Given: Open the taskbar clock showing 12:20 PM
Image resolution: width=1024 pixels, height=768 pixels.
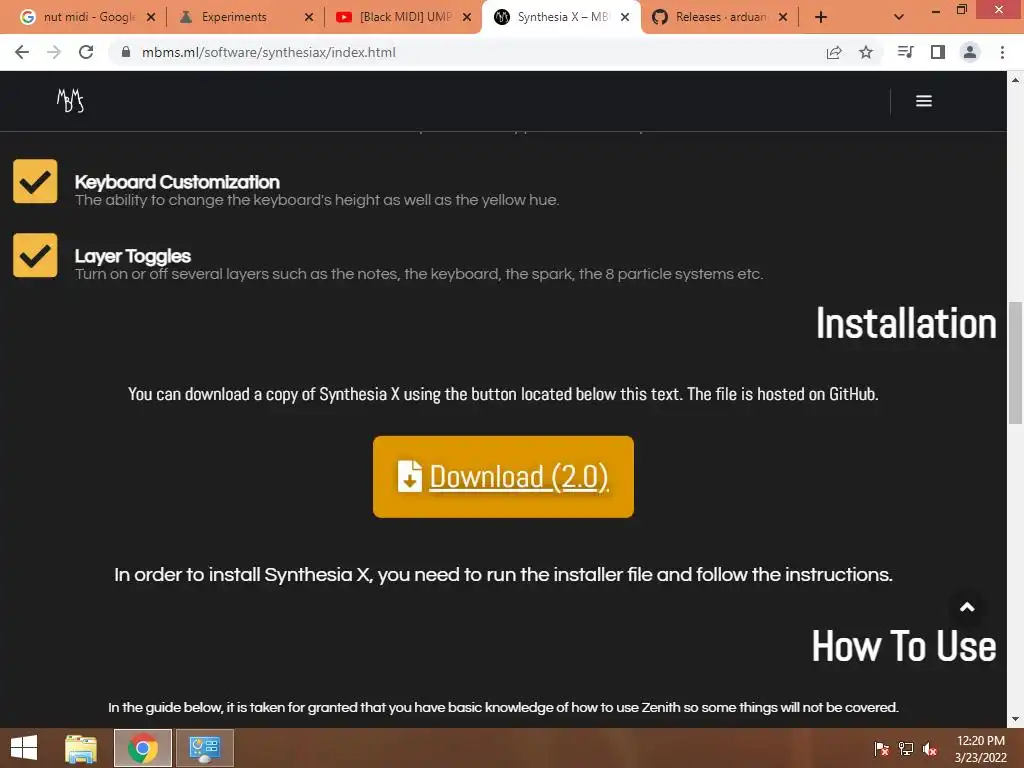Looking at the screenshot, I should (x=981, y=748).
